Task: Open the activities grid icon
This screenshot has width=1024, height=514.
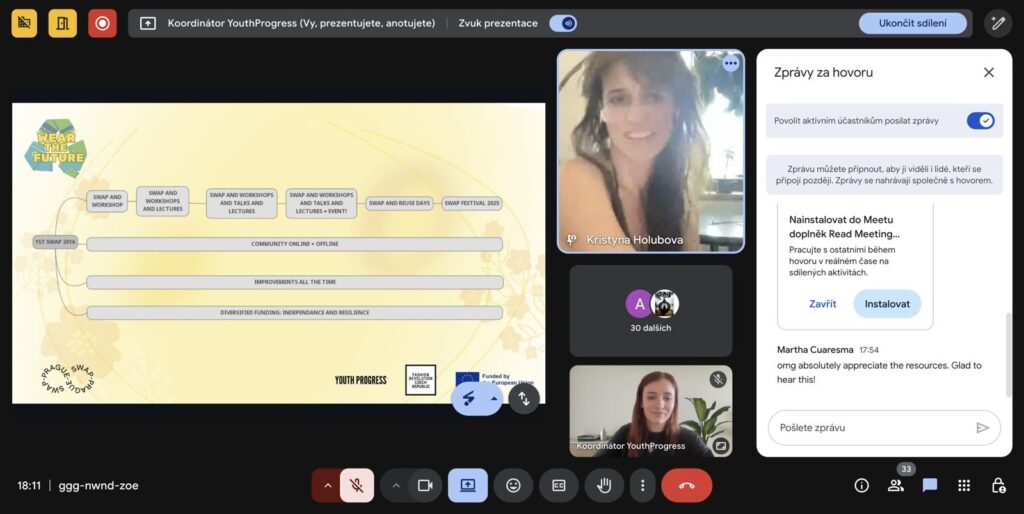Action: (x=964, y=485)
